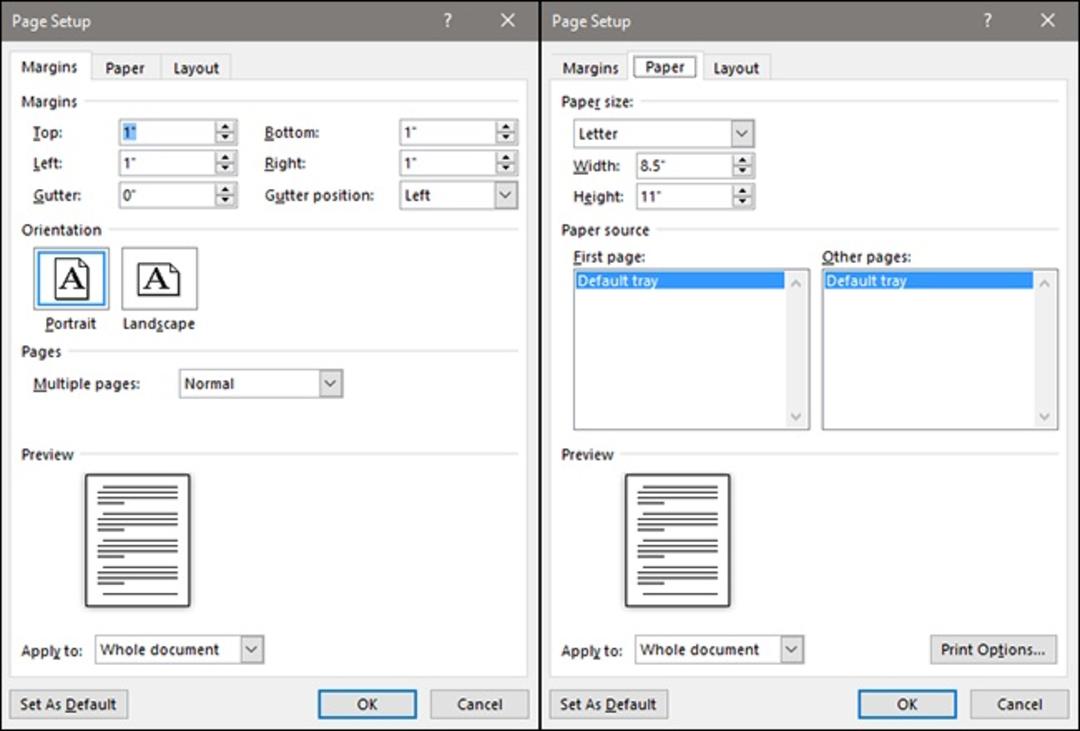The image size is (1080, 731).
Task: Click the Print Options button
Action: [993, 650]
